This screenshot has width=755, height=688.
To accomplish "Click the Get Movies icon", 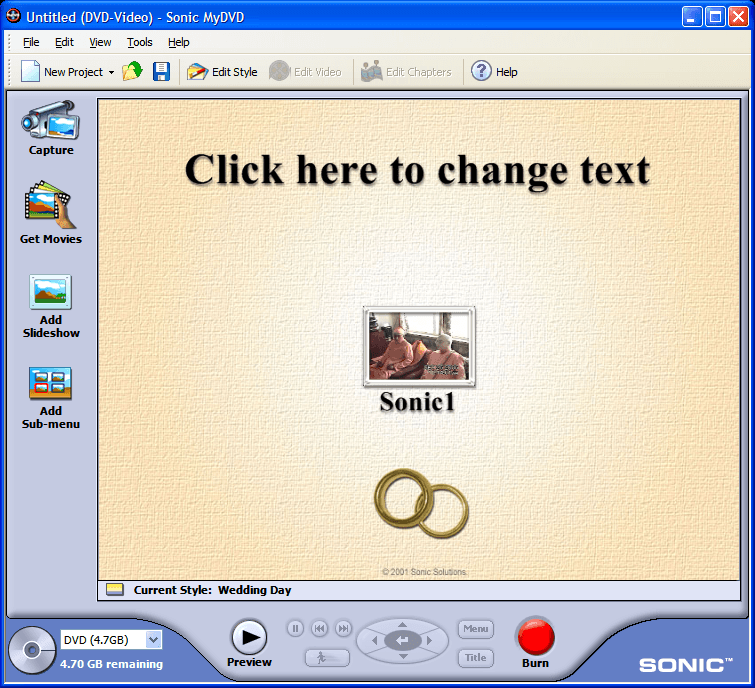I will tap(51, 205).
